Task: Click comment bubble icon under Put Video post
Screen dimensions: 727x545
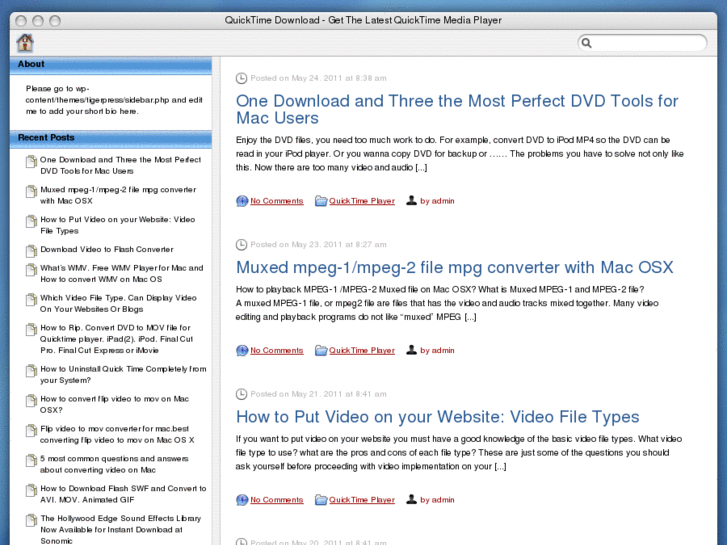Action: 242,500
